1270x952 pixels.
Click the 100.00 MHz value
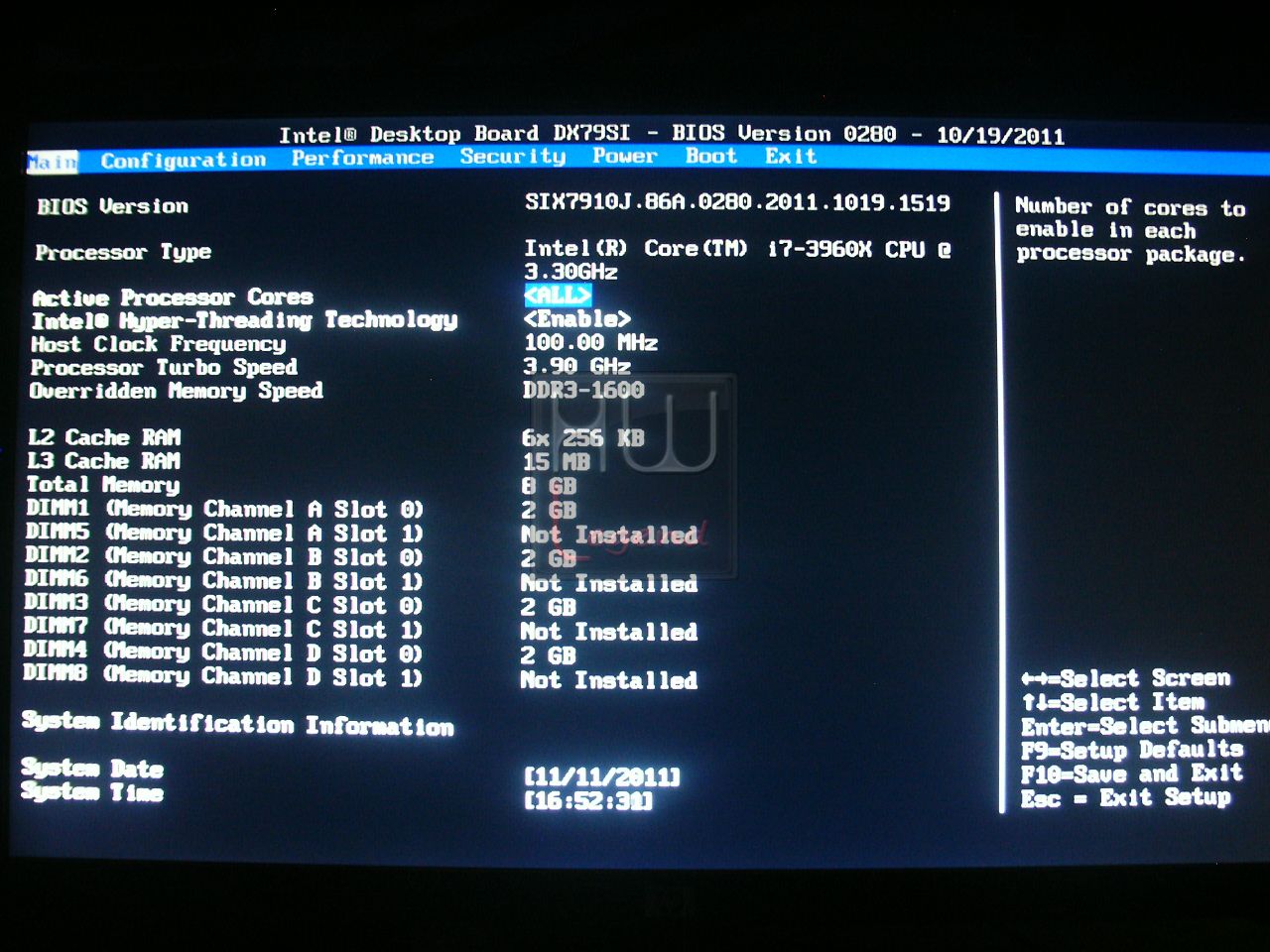(590, 342)
